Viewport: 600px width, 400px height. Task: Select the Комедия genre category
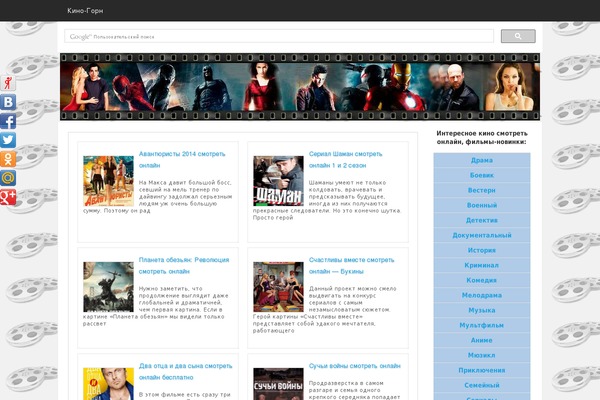(482, 280)
